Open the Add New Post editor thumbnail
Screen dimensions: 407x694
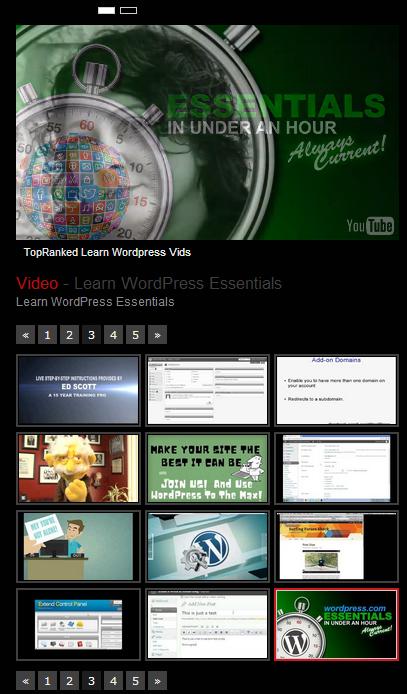207,625
